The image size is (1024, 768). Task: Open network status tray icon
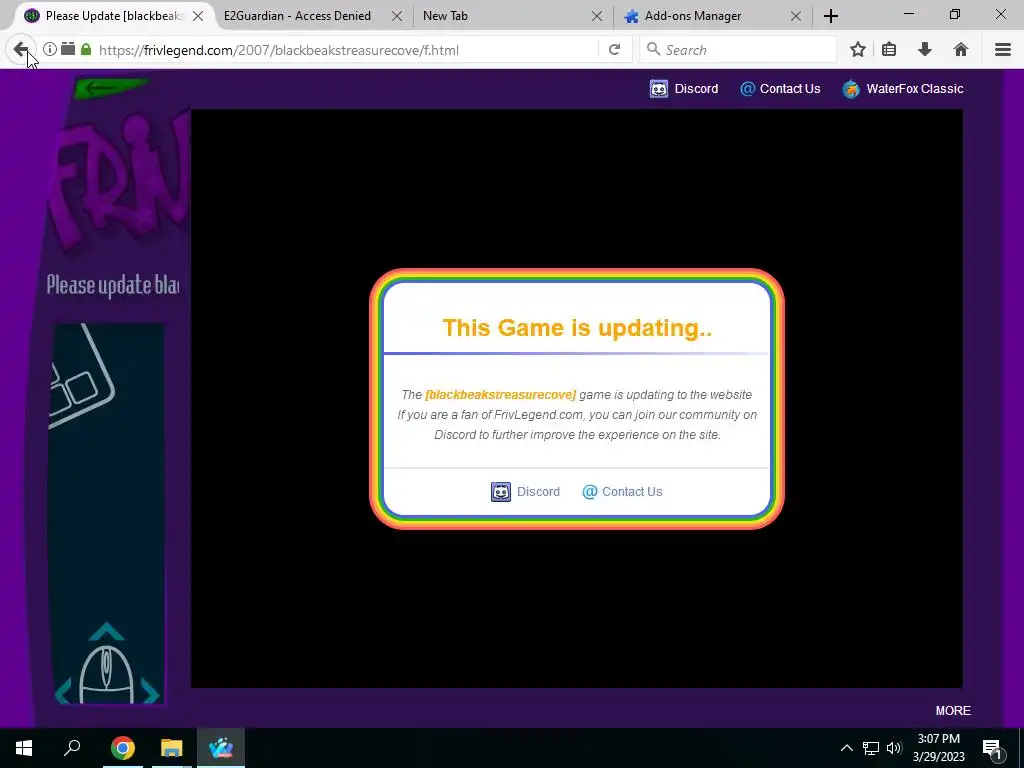point(871,748)
